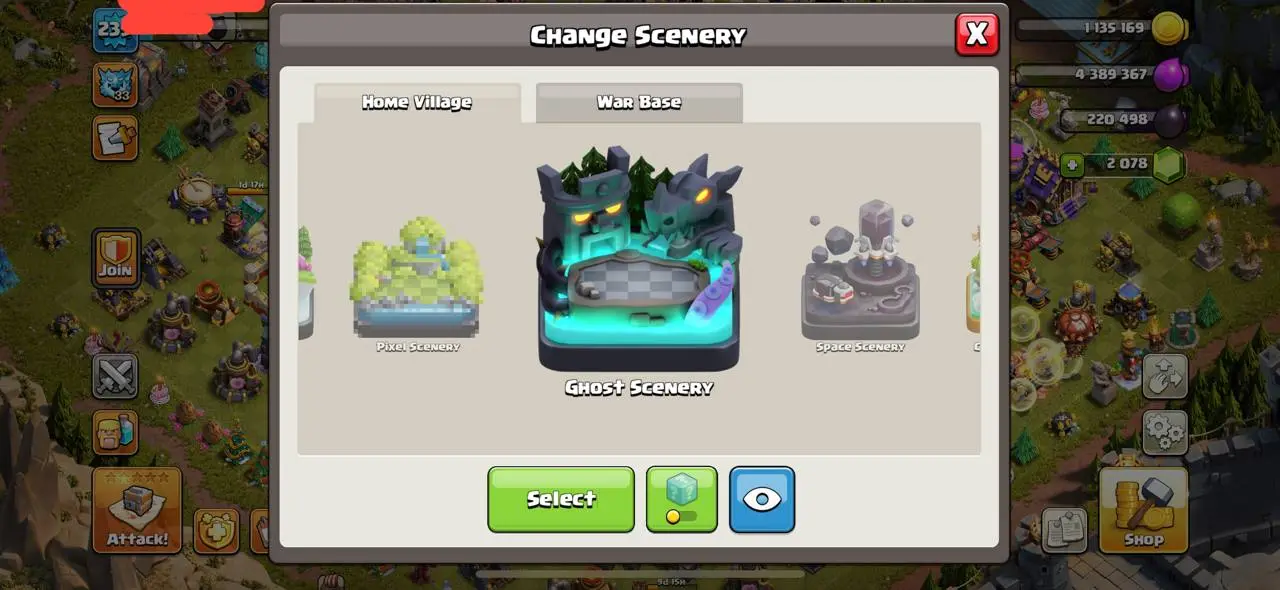The height and width of the screenshot is (590, 1280).
Task: Choose the Pixel Scenery thumbnail
Action: [x=418, y=285]
